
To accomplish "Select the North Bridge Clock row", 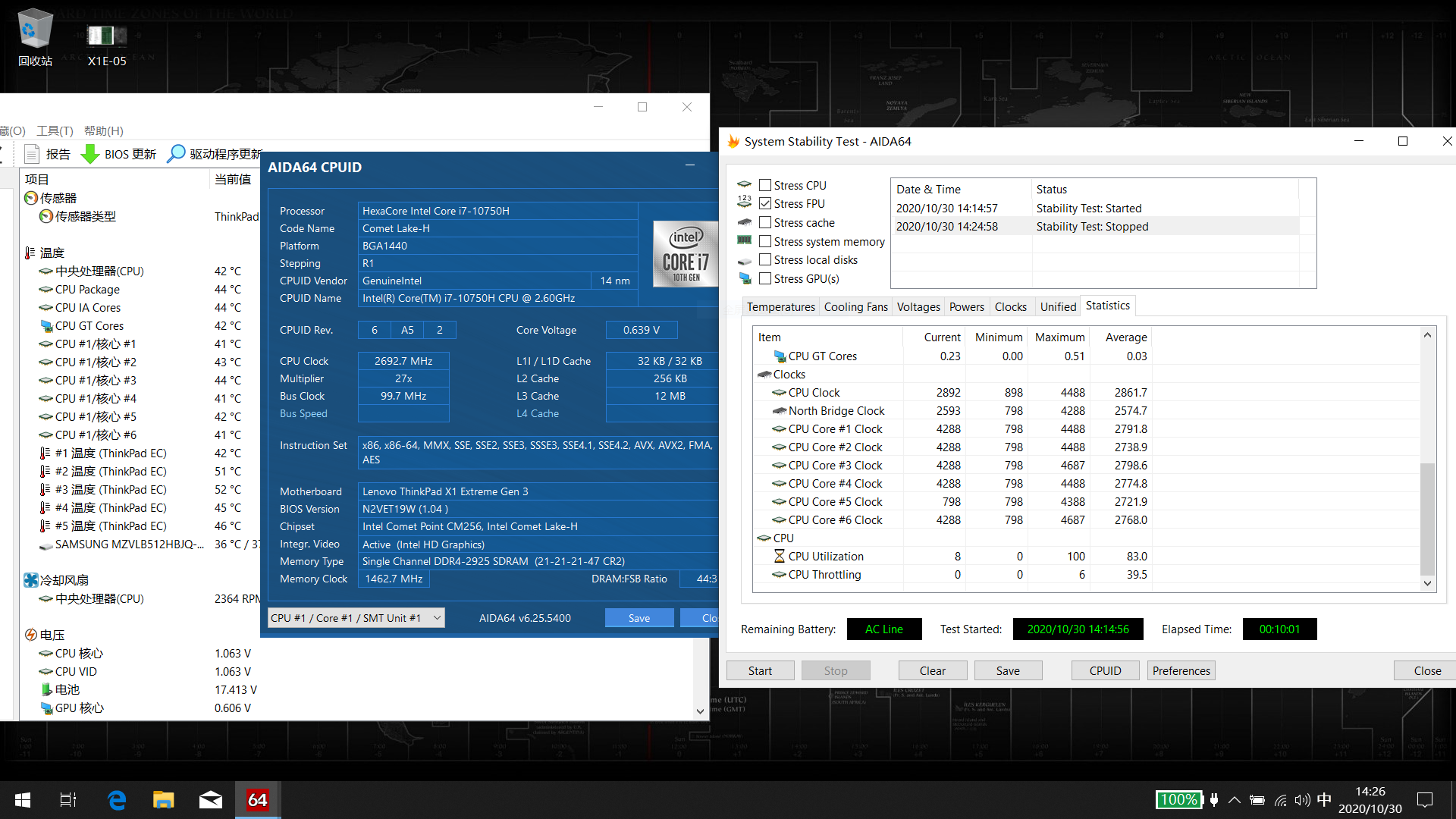I will click(x=1084, y=410).
